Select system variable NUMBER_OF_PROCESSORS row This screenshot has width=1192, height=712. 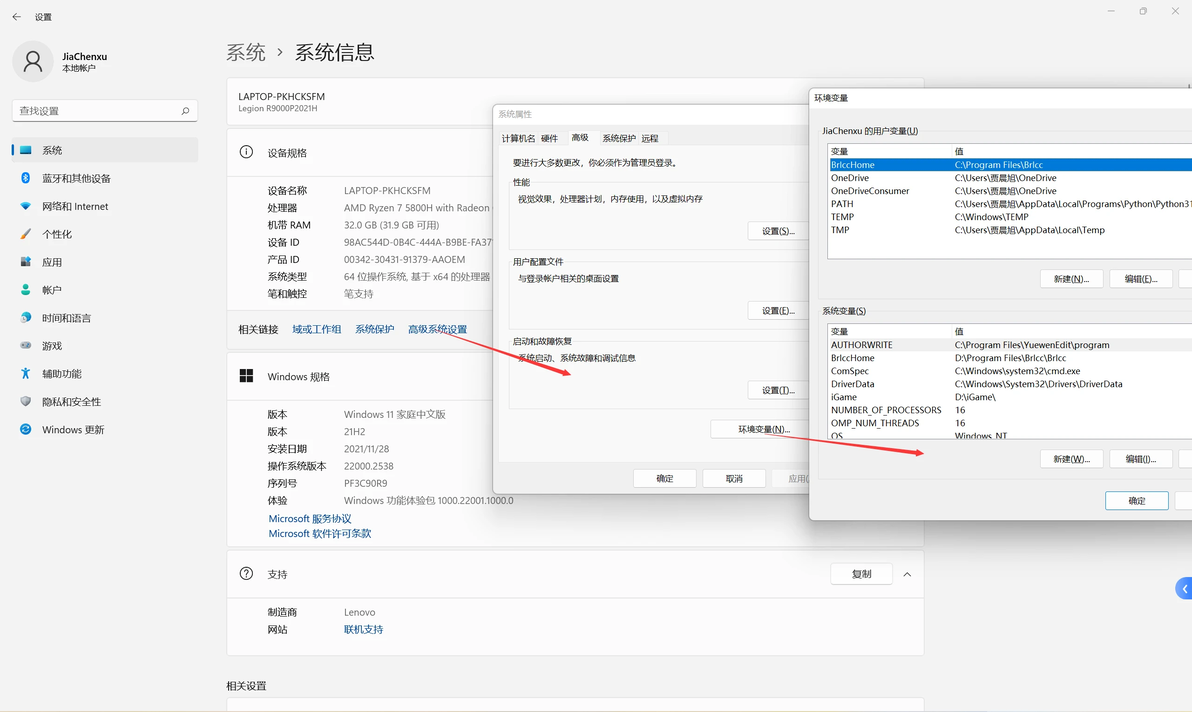(1010, 410)
